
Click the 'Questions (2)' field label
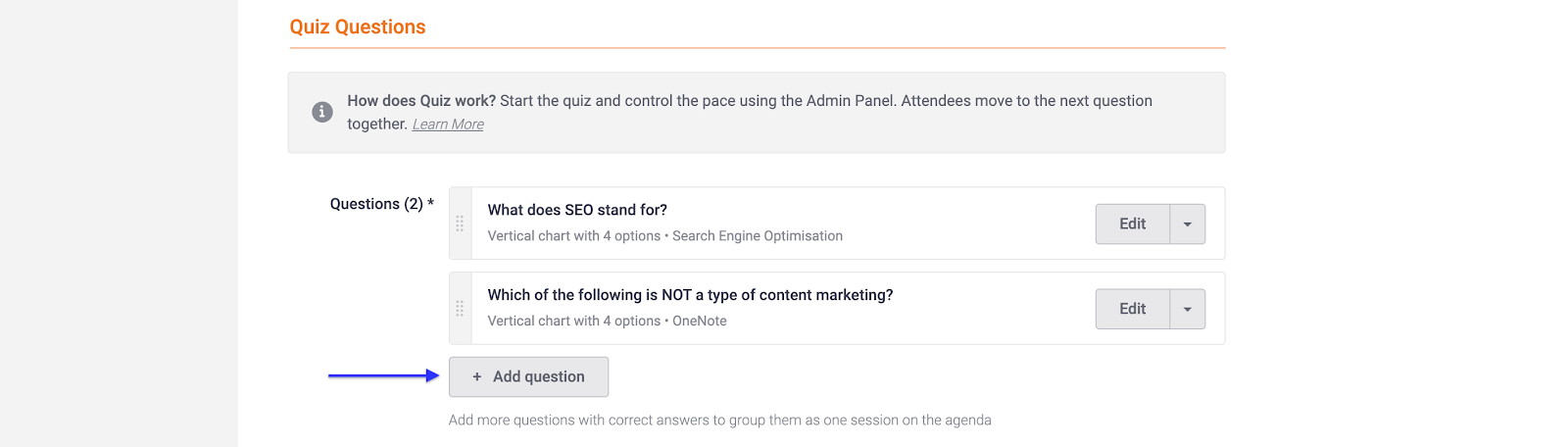(376, 204)
